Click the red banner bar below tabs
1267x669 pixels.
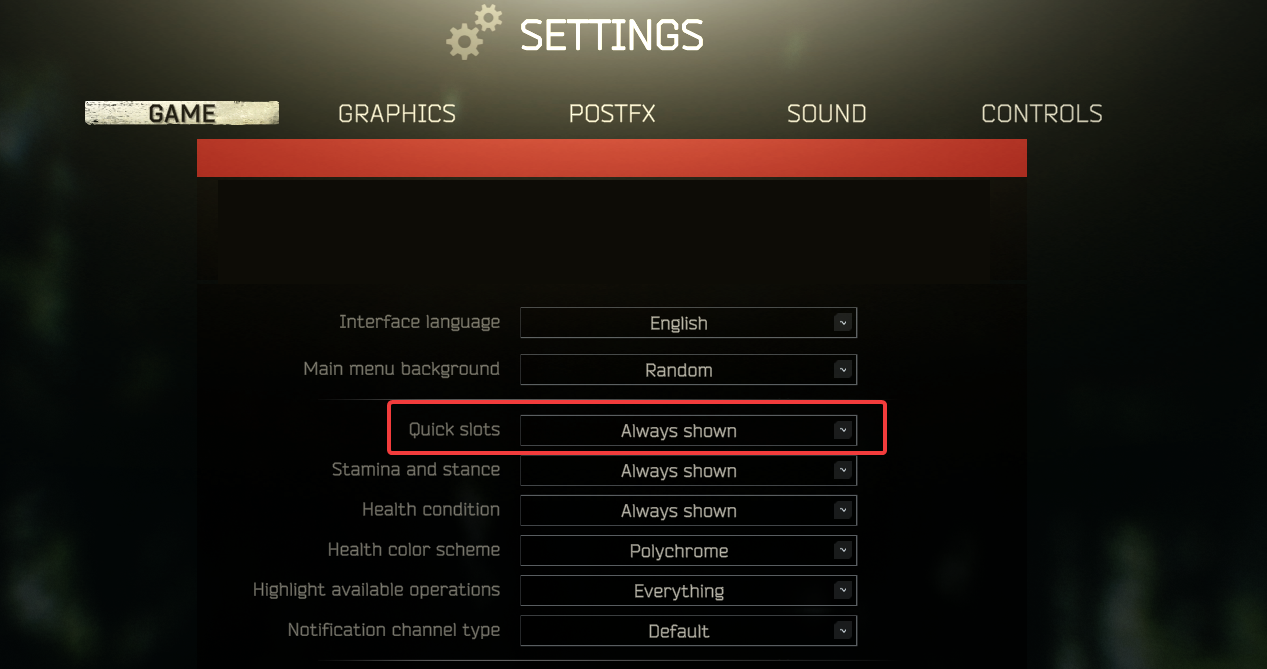[612, 158]
